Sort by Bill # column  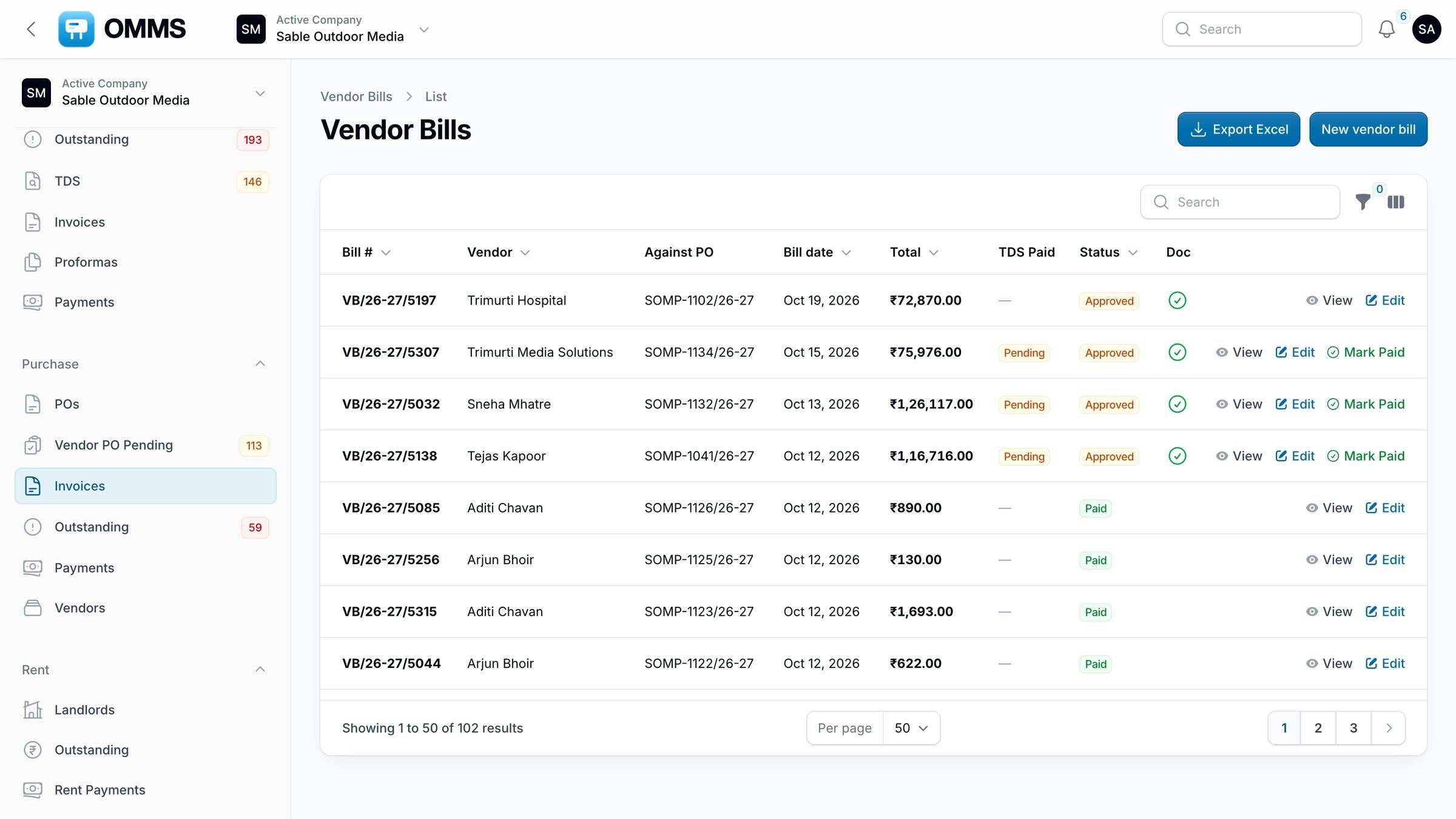[366, 252]
